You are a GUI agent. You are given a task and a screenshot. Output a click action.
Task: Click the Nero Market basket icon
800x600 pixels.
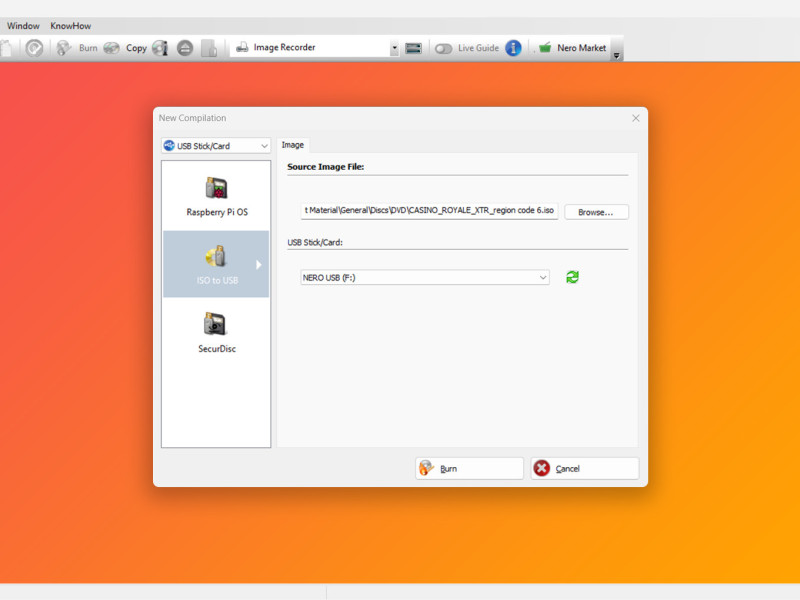pos(545,47)
